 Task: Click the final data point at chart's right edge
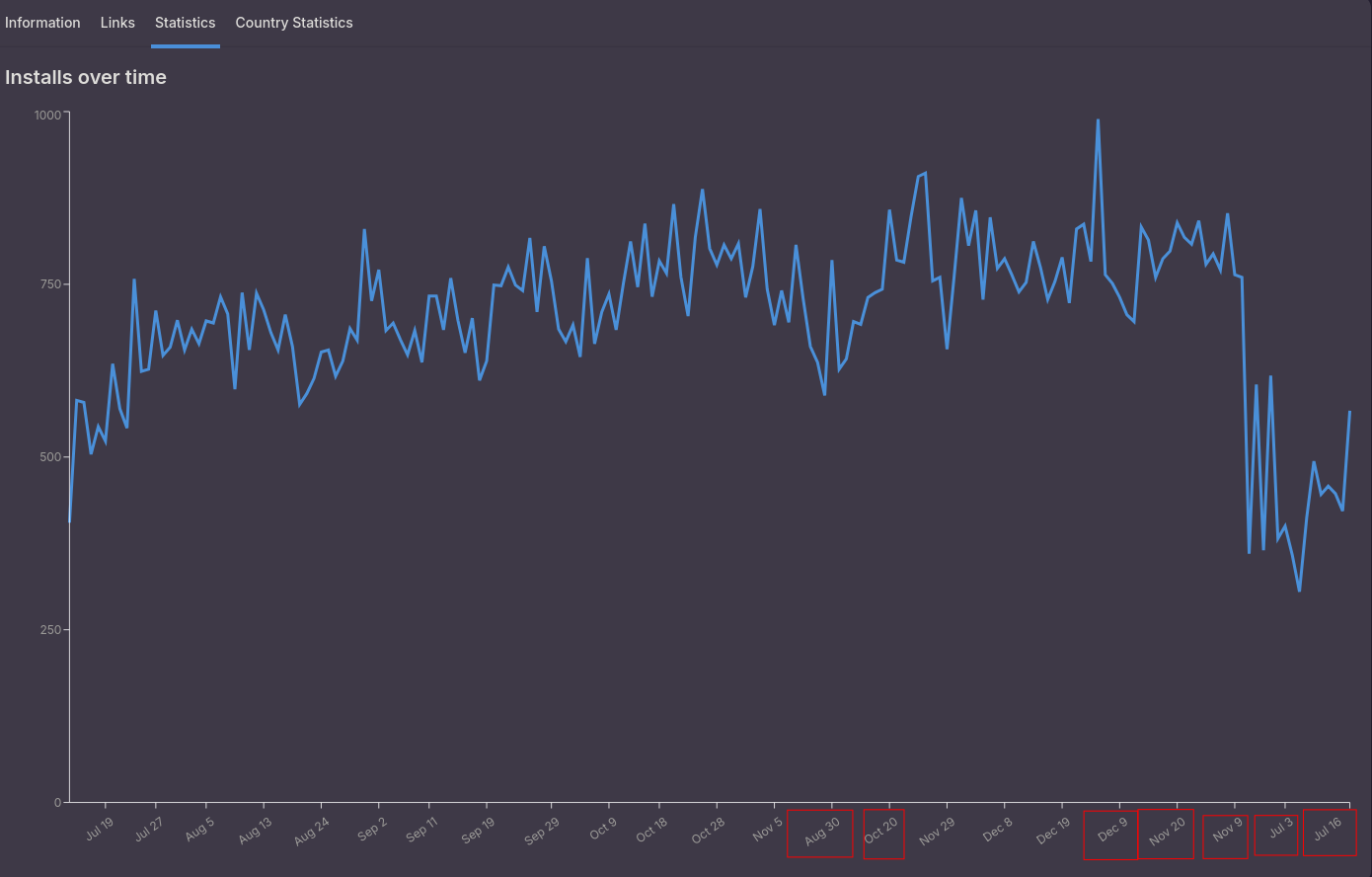tap(1349, 412)
